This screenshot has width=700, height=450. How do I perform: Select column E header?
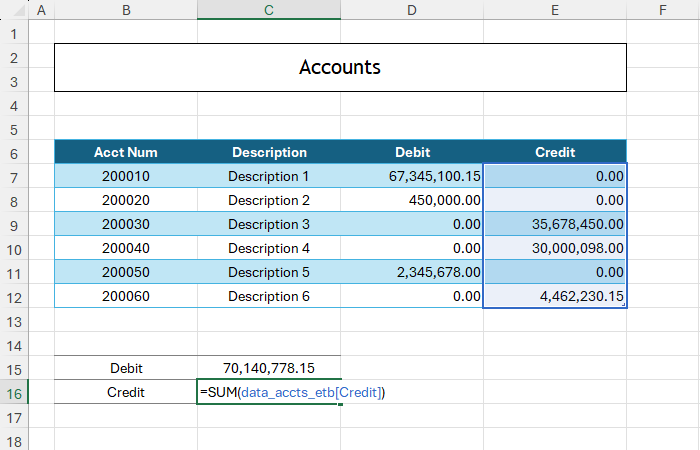[555, 10]
